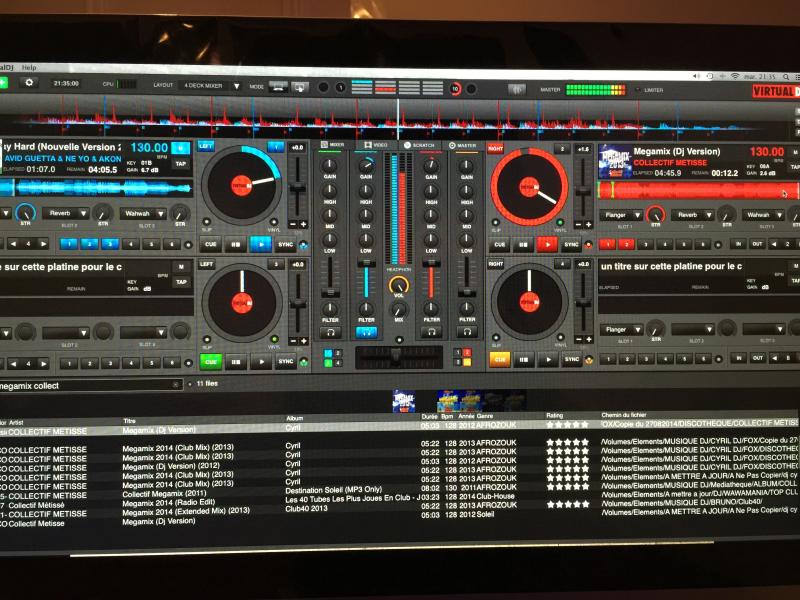The image size is (800, 600).
Task: Sort by the Titre column header
Action: [x=130, y=421]
